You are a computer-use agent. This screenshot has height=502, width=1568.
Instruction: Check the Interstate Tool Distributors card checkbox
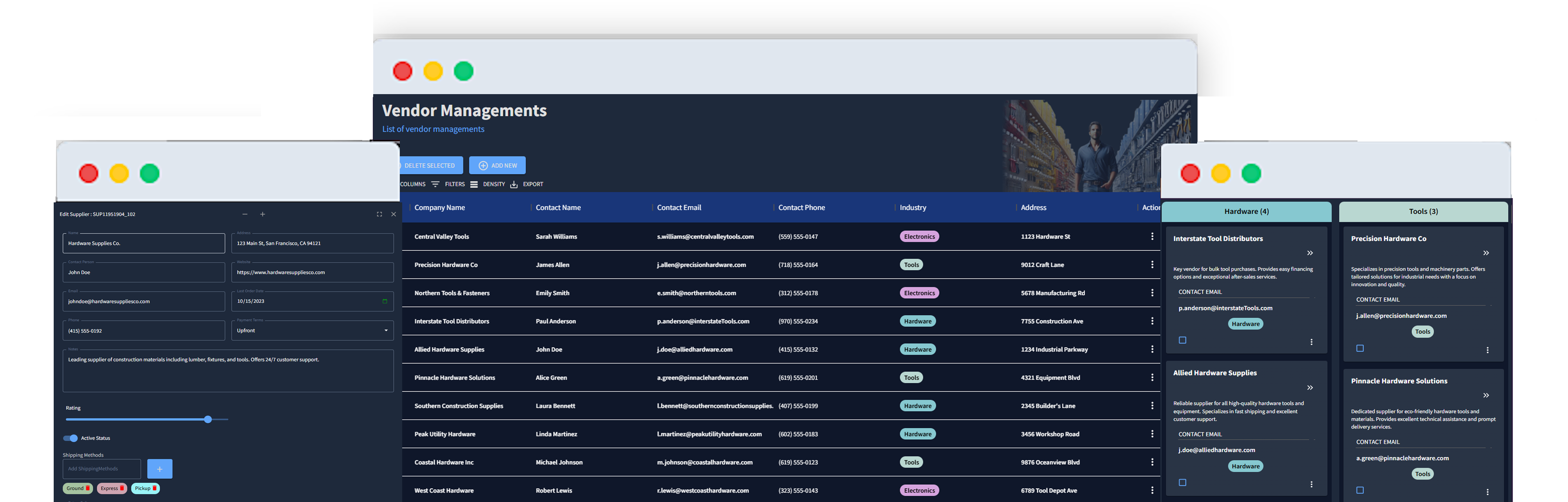click(x=1182, y=340)
